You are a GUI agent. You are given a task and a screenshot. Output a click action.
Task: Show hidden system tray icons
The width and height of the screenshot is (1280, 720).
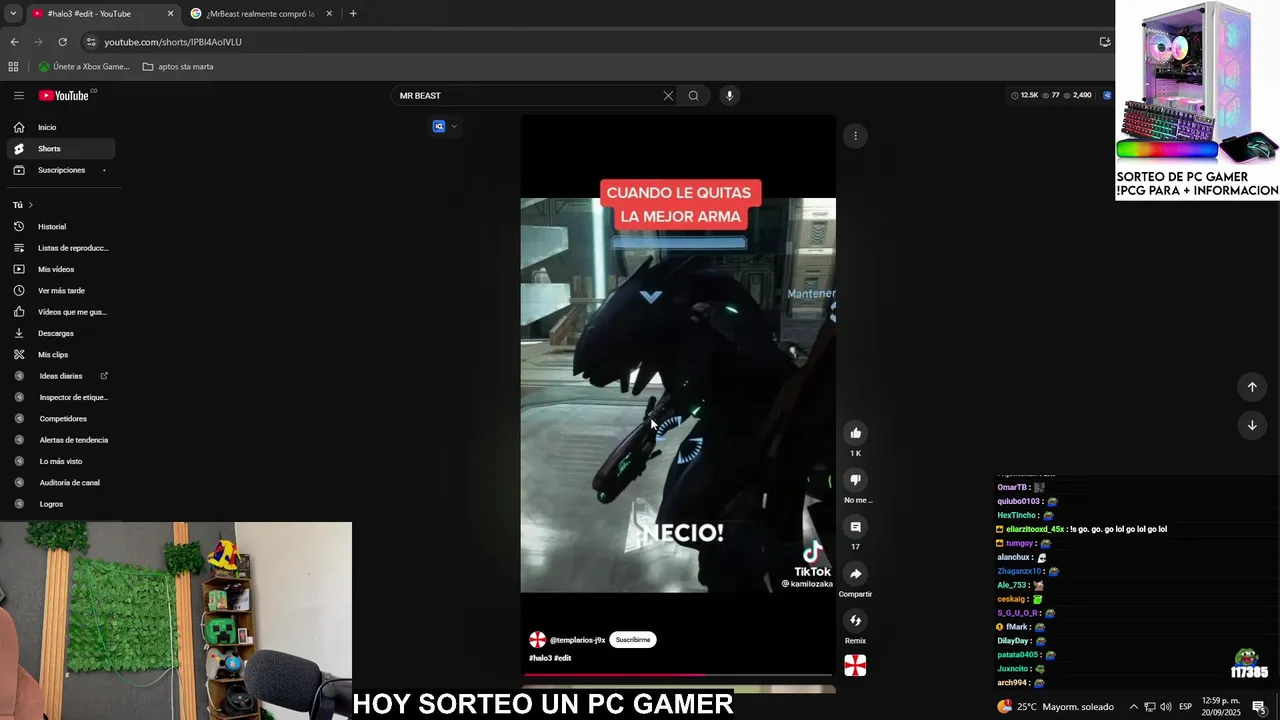[1134, 707]
